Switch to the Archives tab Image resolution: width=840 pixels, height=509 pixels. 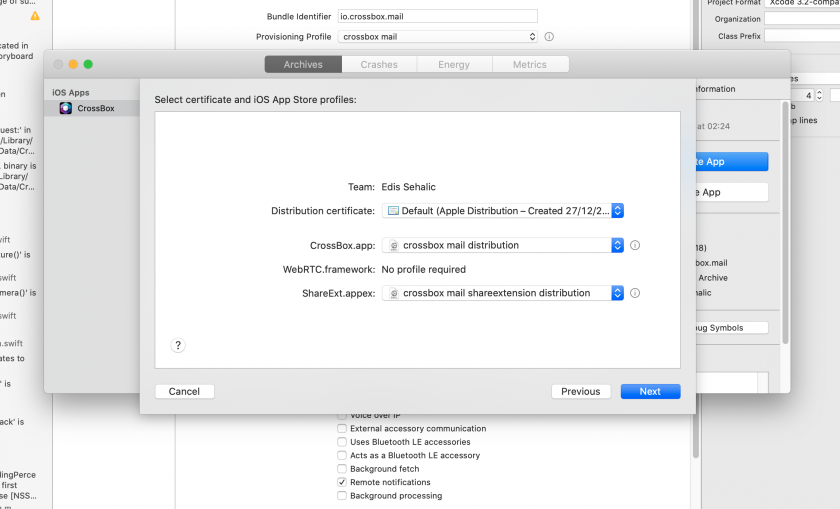[303, 64]
